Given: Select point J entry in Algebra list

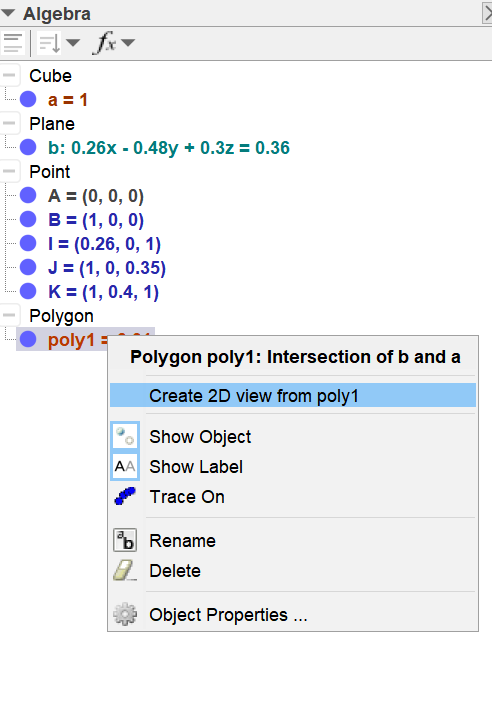Looking at the screenshot, I should pyautogui.click(x=107, y=267).
